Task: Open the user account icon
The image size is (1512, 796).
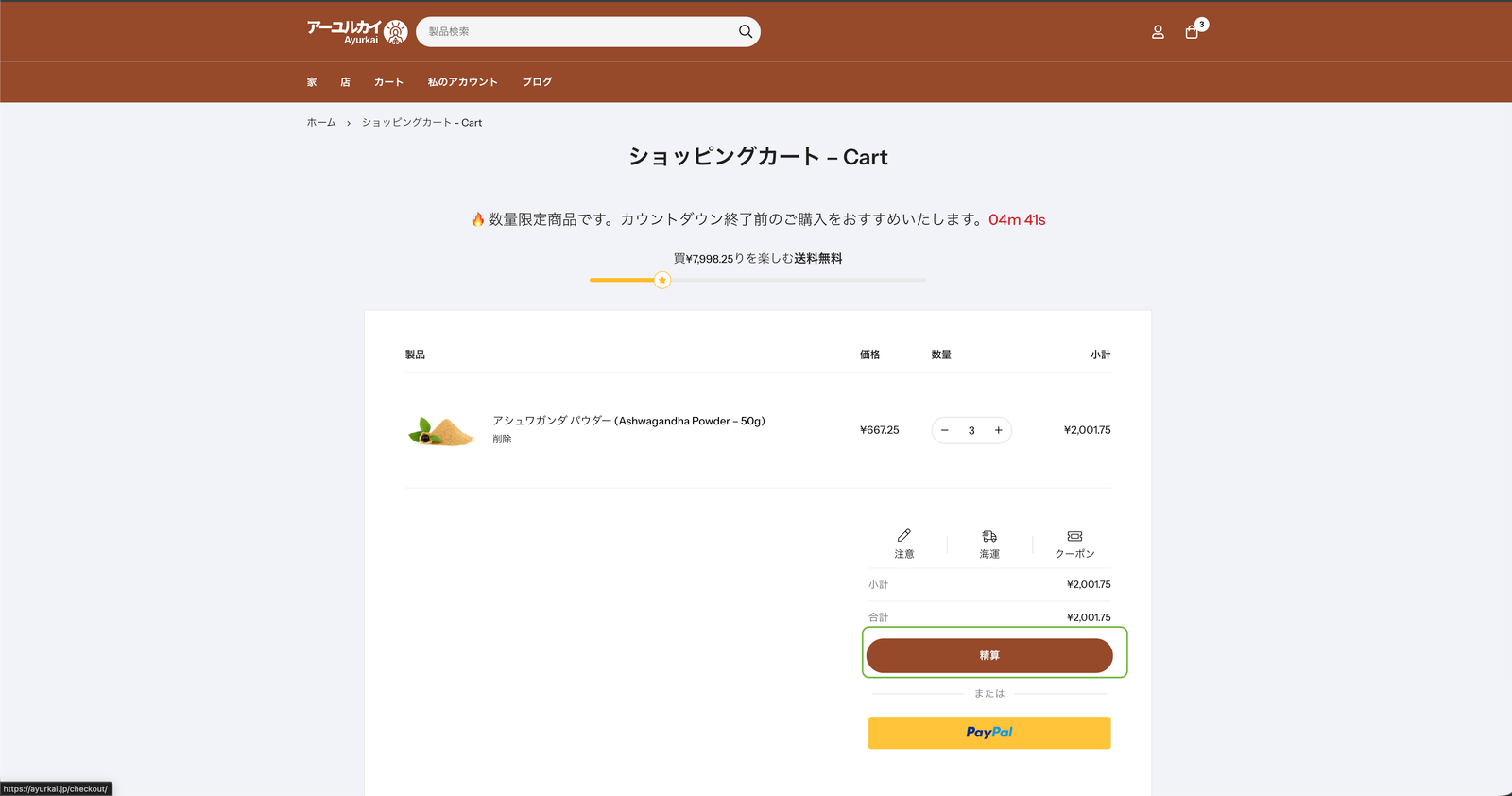Action: coord(1158,32)
